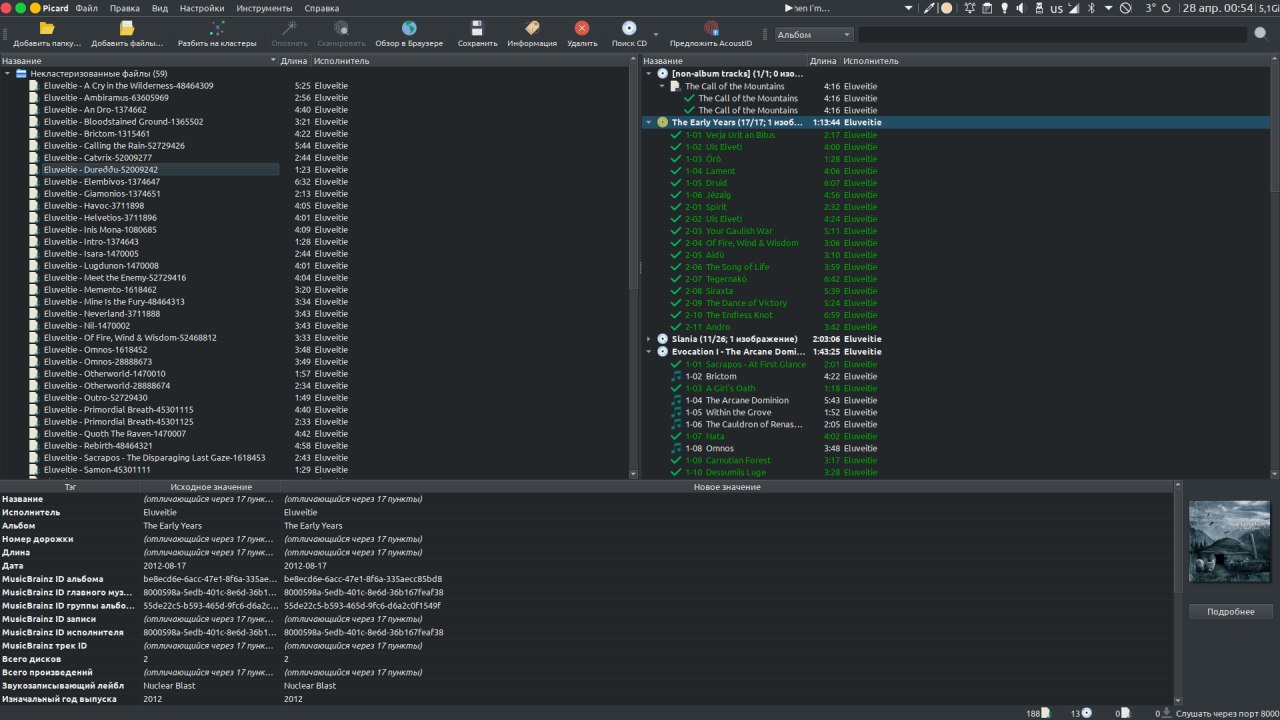Click the folder icon of Некластеризованные файлы
Viewport: 1280px width, 720px height.
[21, 74]
